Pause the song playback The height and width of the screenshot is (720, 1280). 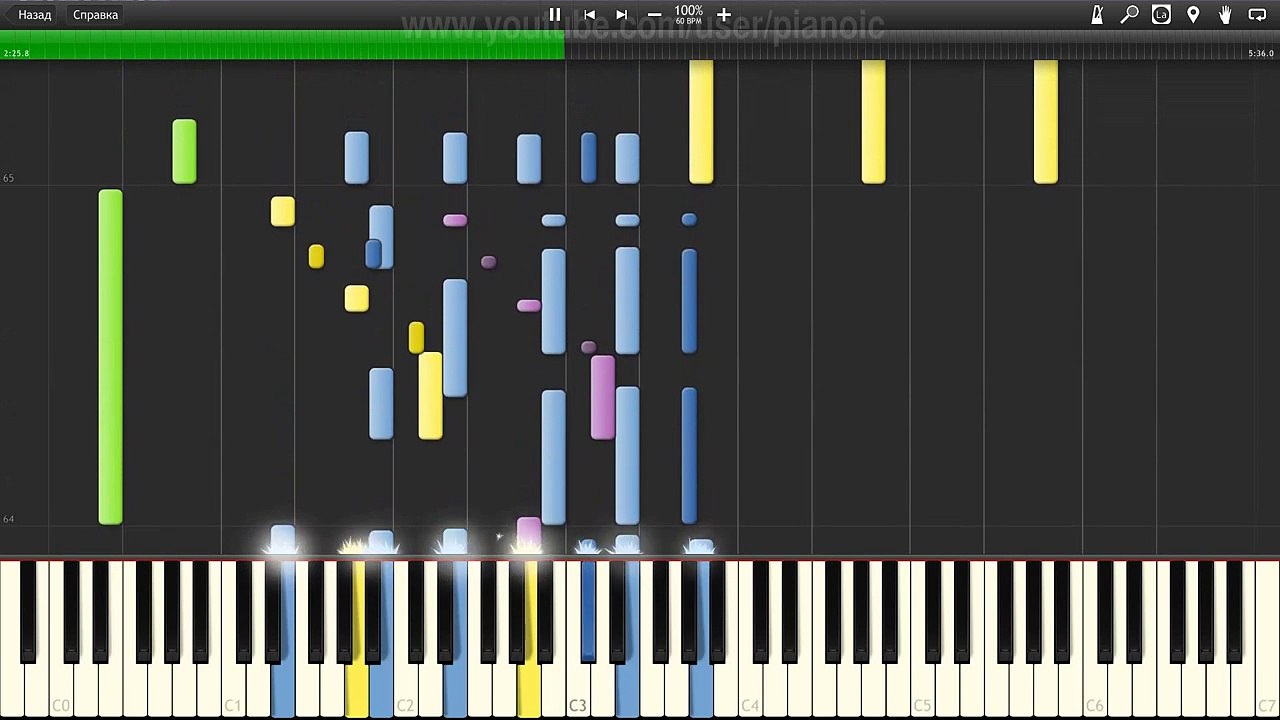pyautogui.click(x=555, y=15)
